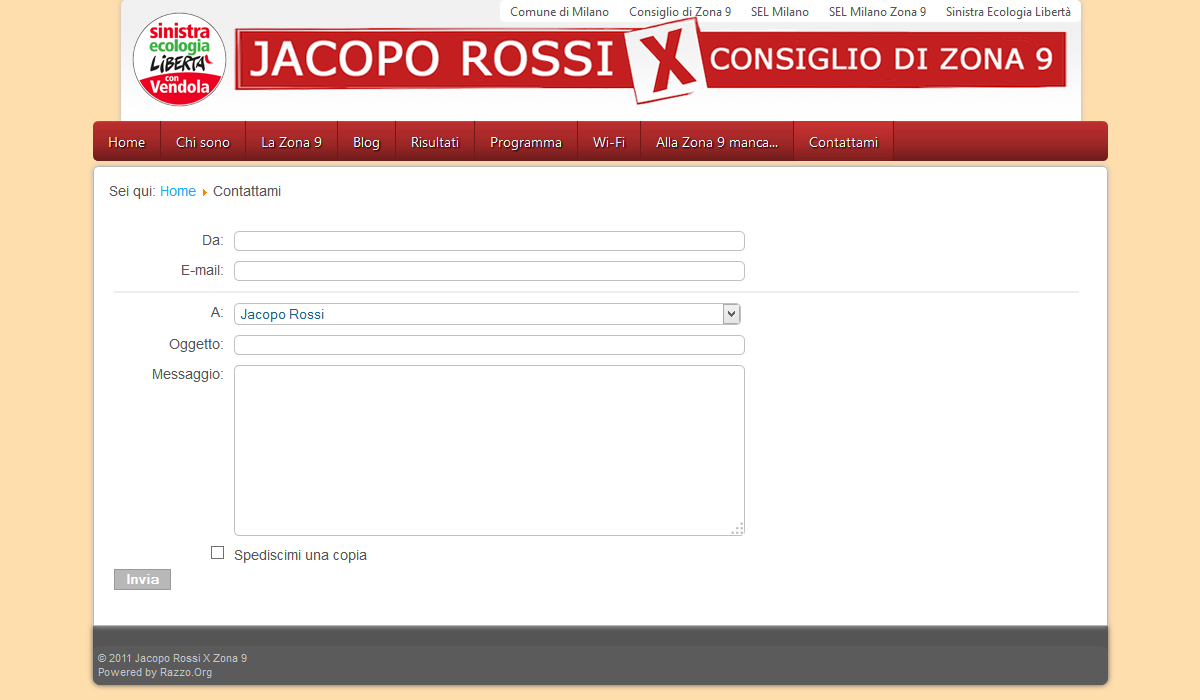The width and height of the screenshot is (1200, 700).
Task: Follow the Razzo.Org footer link
Action: [186, 672]
